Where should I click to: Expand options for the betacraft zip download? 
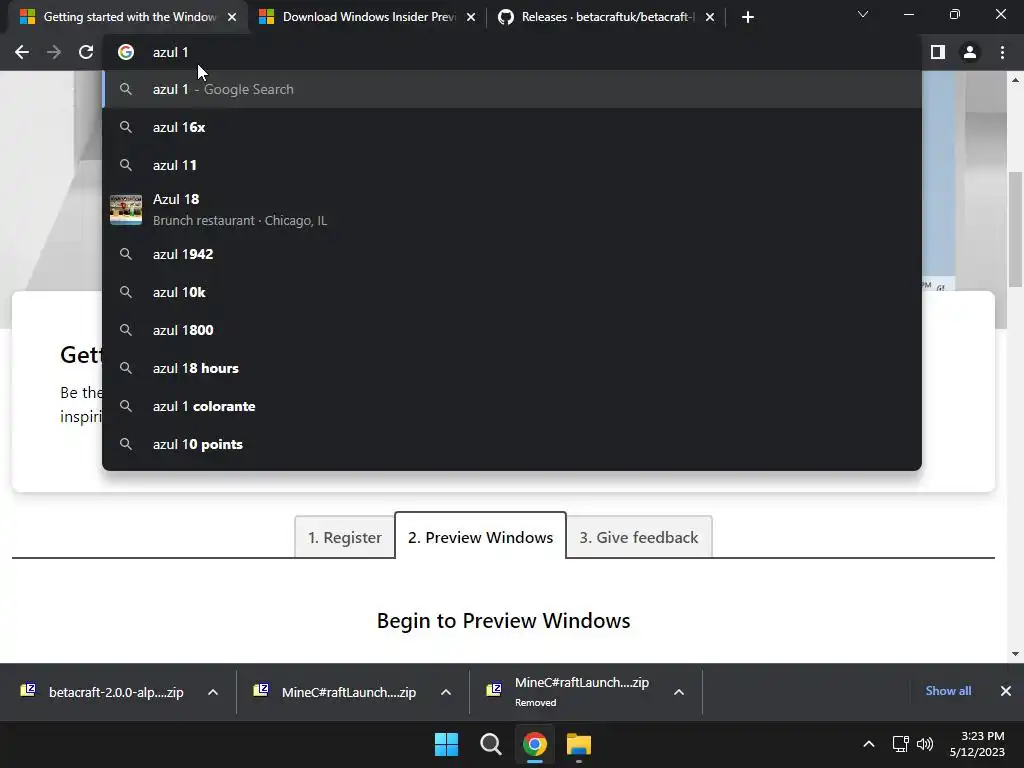[213, 692]
